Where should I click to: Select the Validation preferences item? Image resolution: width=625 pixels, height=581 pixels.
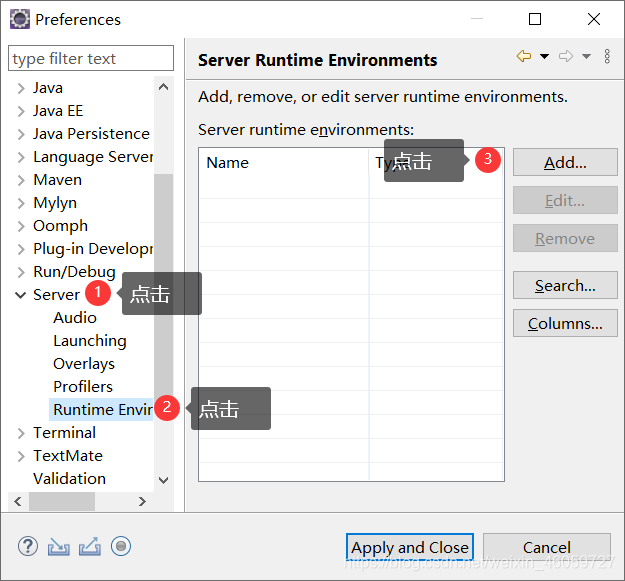tap(69, 479)
